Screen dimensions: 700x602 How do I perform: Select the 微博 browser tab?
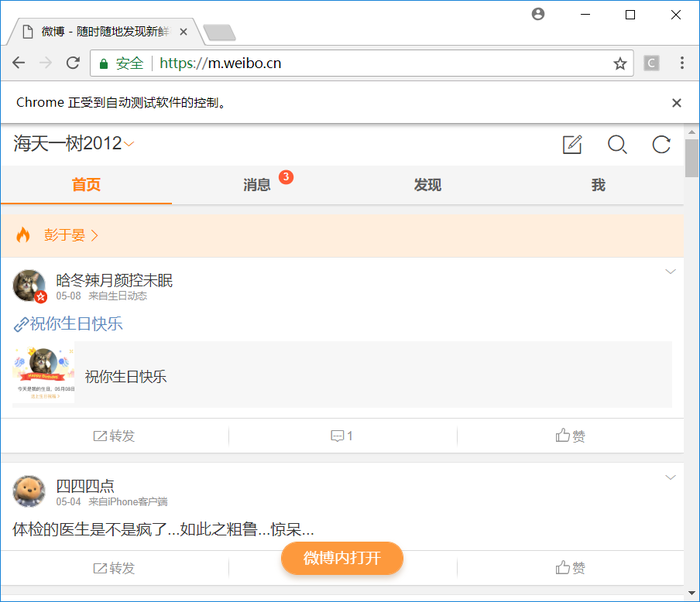[x=105, y=32]
